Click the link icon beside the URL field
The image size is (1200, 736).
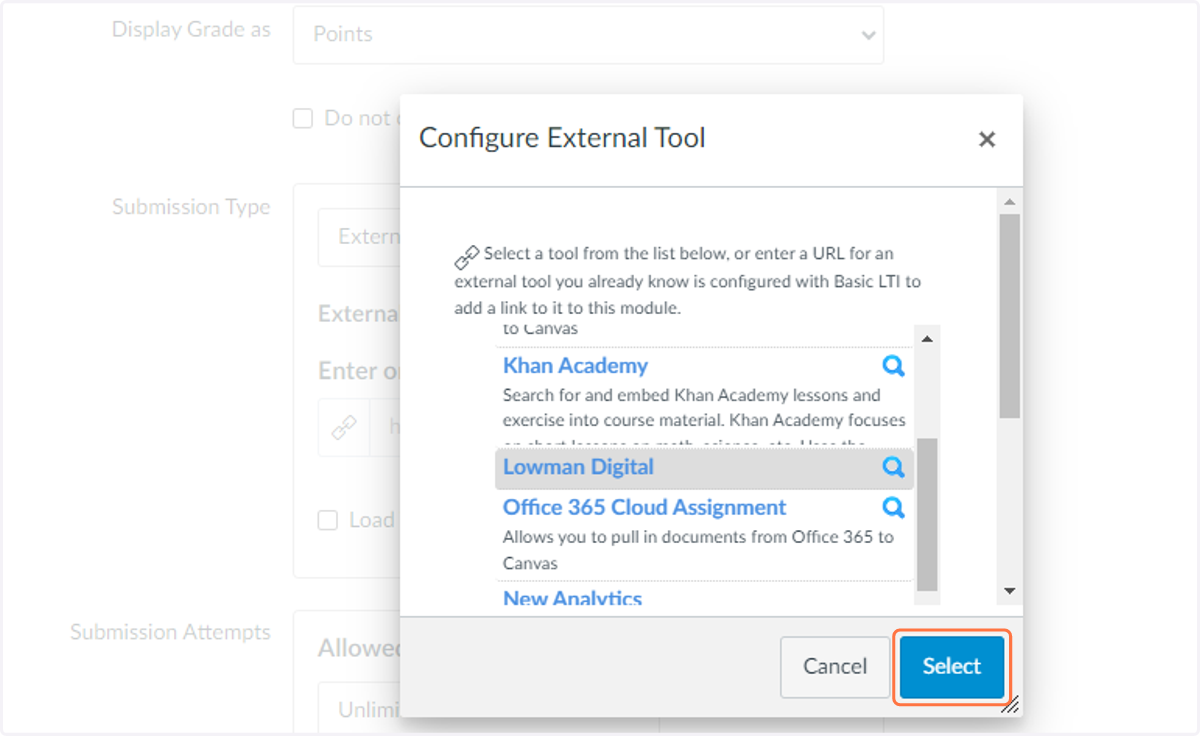click(x=344, y=428)
